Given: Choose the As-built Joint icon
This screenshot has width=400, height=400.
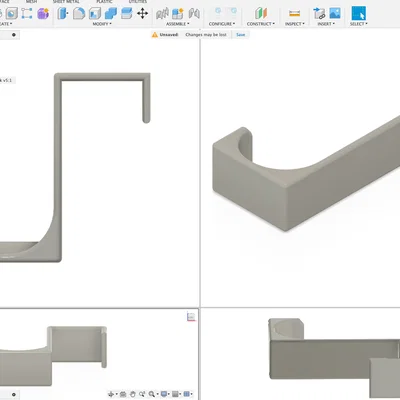Looking at the screenshot, I should click(x=194, y=14).
